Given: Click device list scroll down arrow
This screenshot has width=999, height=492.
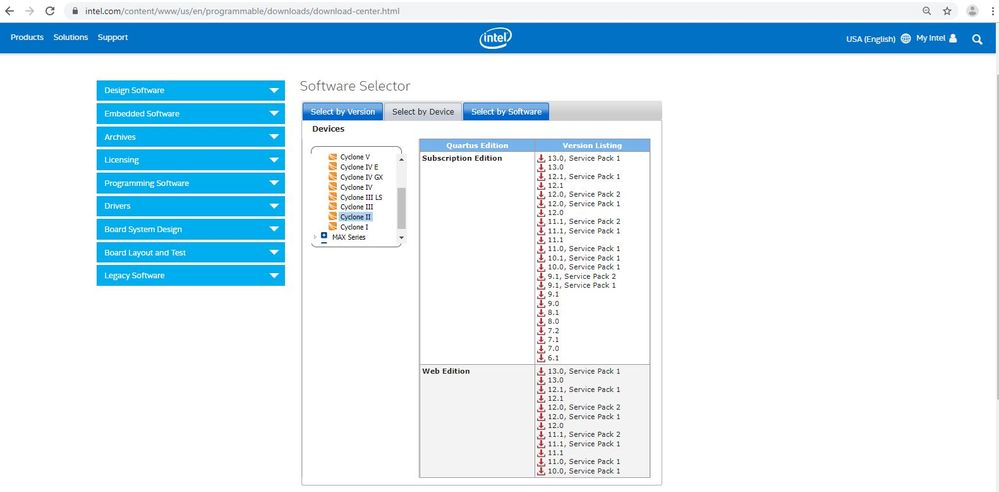Looking at the screenshot, I should (401, 237).
